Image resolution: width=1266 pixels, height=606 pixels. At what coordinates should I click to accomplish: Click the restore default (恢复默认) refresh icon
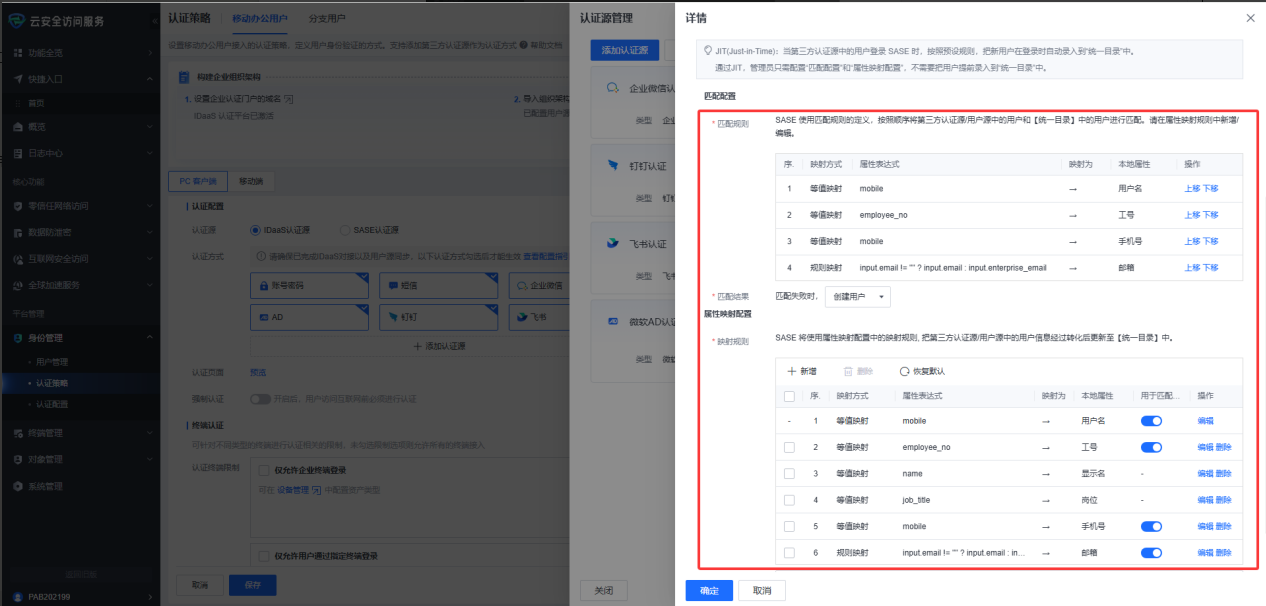pyautogui.click(x=904, y=371)
